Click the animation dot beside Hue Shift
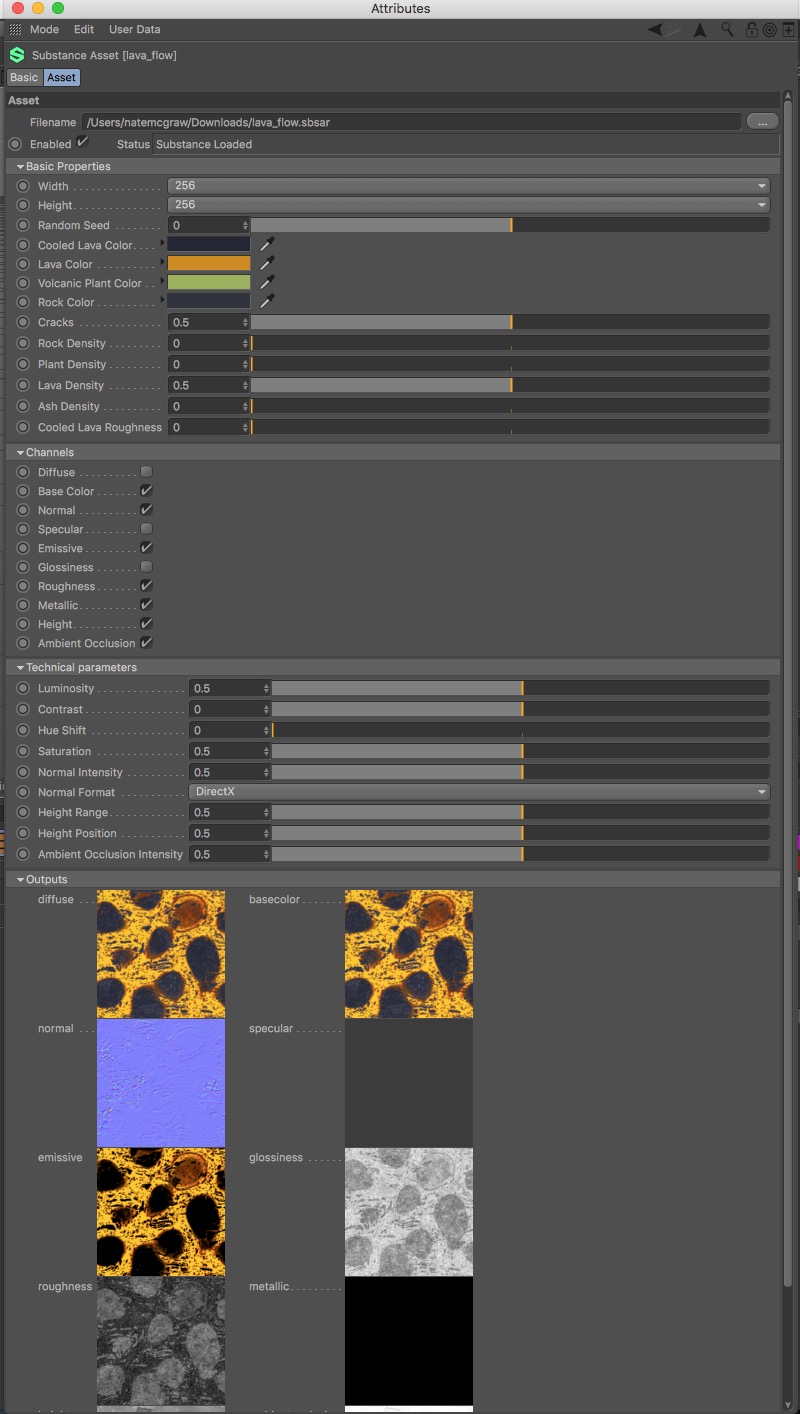 tap(23, 730)
